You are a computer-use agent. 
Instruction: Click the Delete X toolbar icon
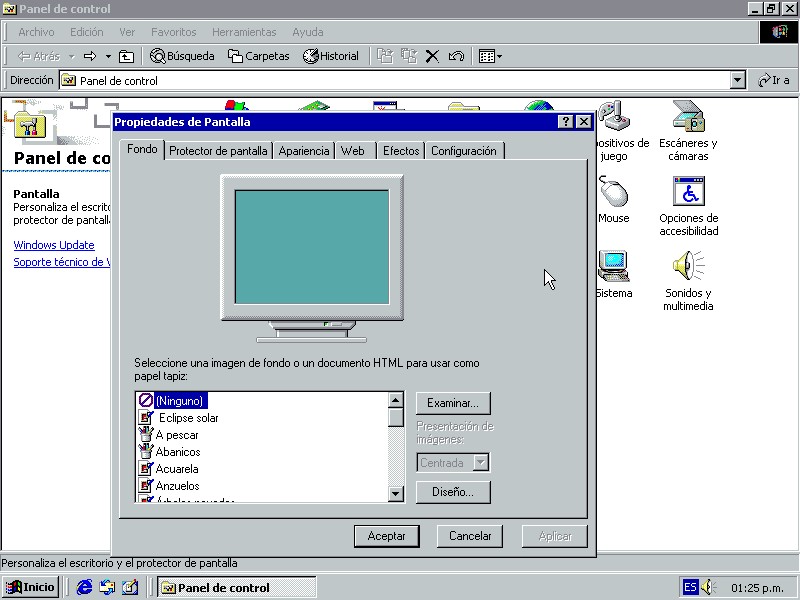pos(432,56)
